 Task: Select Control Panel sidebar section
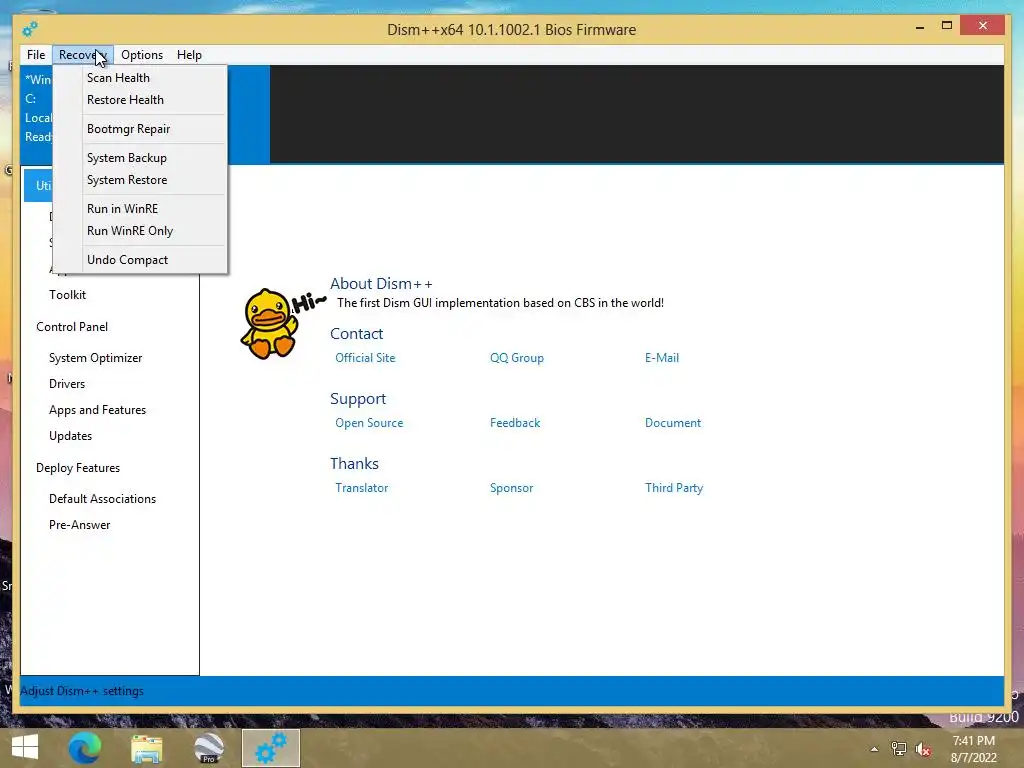72,327
